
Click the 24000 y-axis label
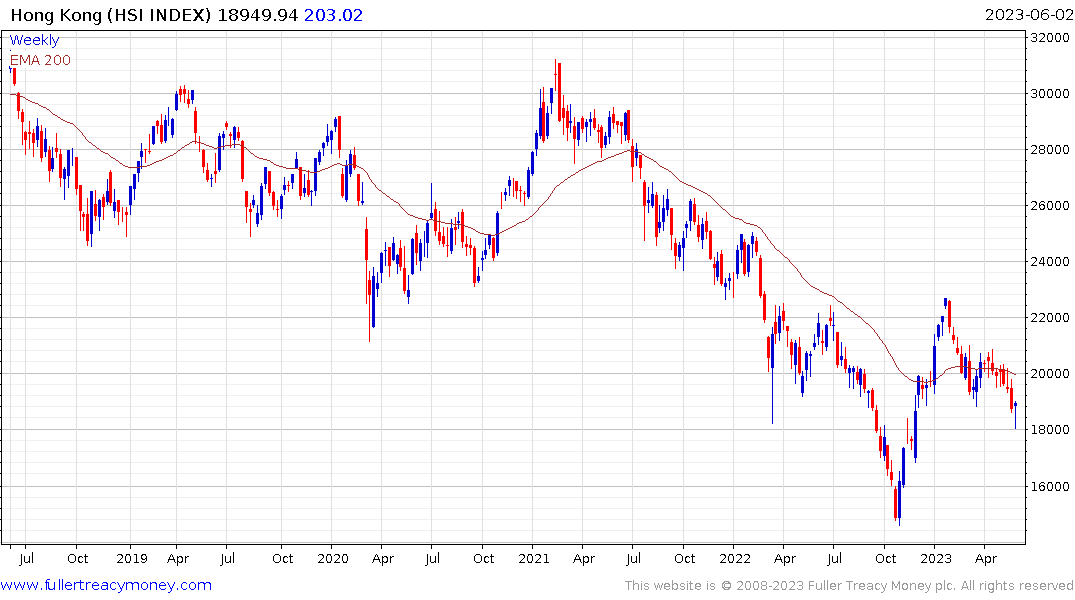pyautogui.click(x=1050, y=262)
